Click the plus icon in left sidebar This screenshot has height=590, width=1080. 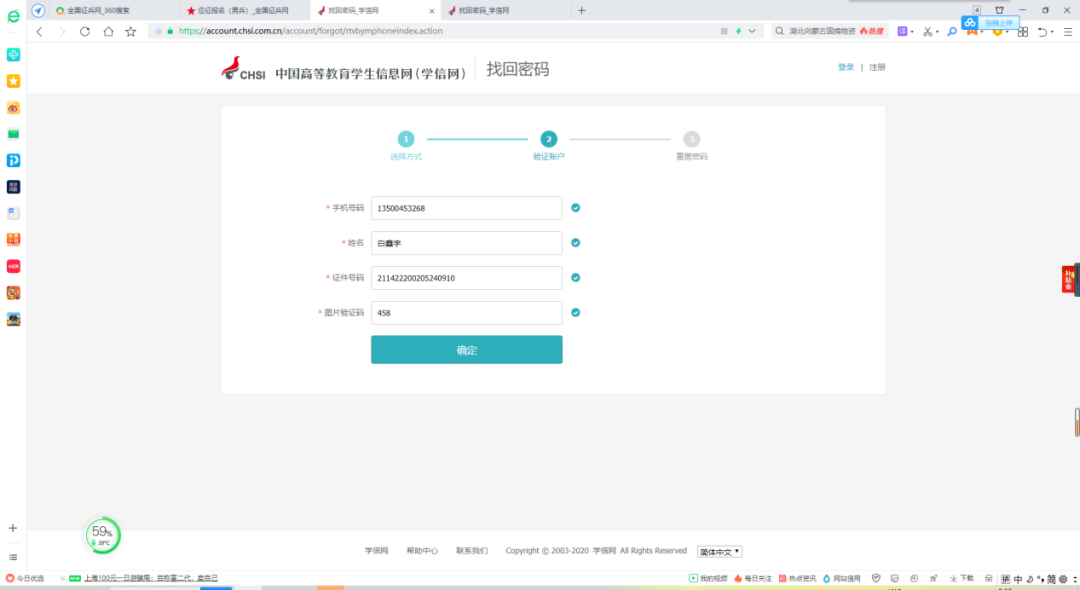(13, 528)
